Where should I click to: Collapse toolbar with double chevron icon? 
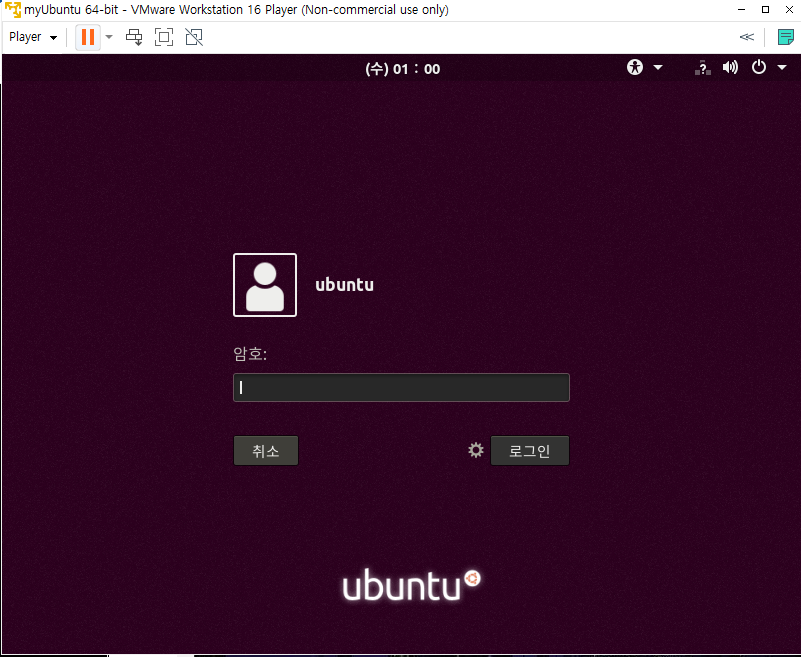747,37
